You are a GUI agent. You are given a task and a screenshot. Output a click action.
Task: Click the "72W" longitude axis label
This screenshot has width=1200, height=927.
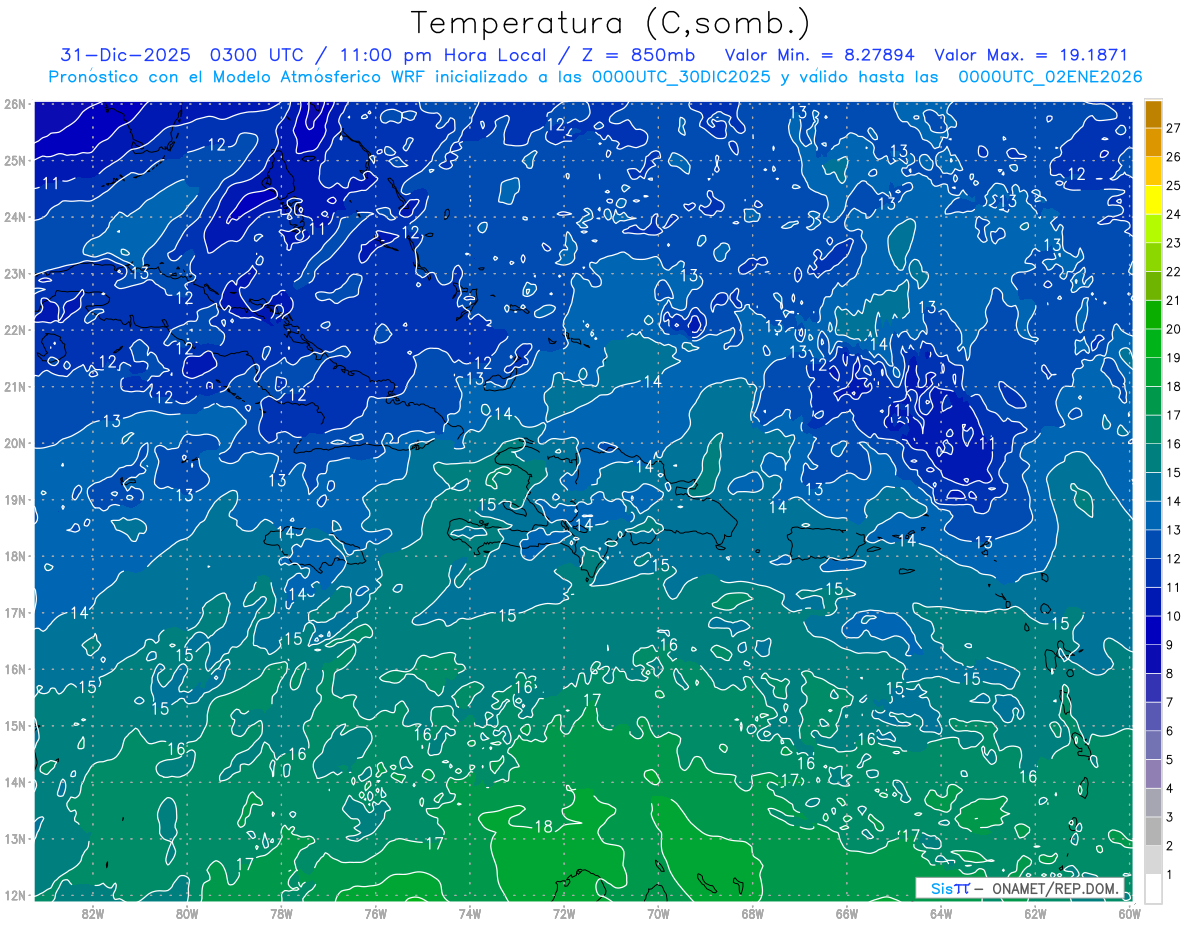click(564, 912)
